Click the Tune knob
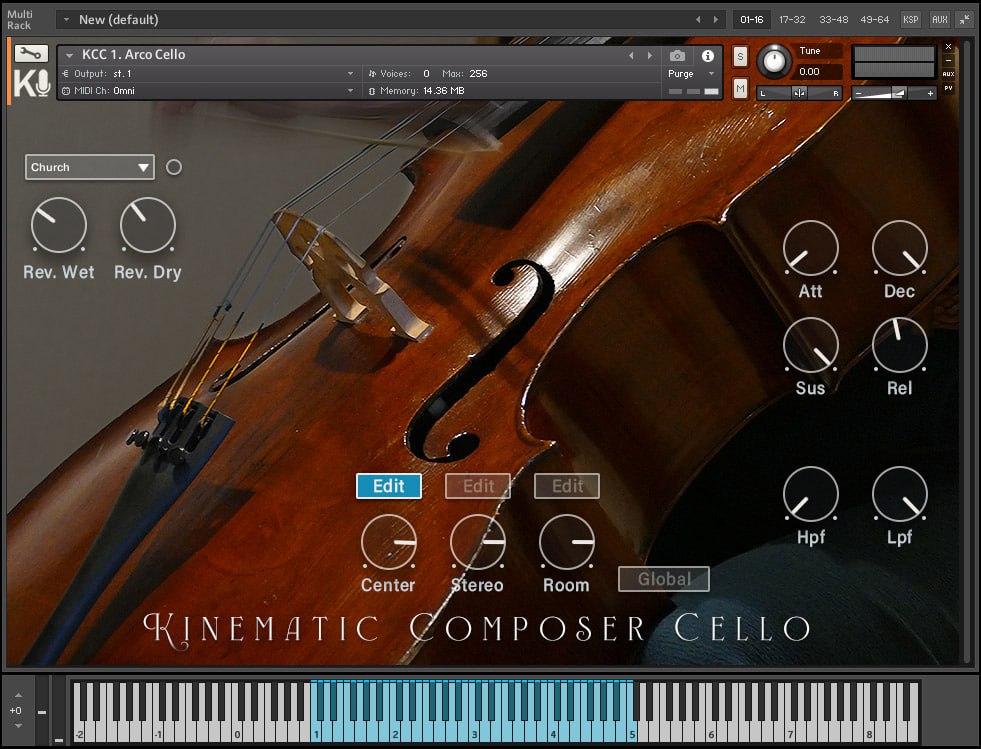This screenshot has width=981, height=749. point(774,61)
